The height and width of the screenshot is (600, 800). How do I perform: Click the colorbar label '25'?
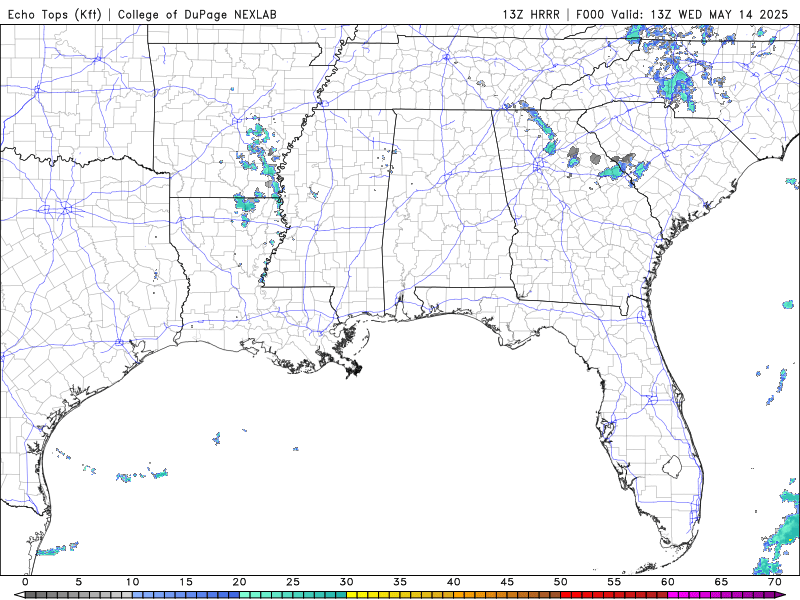tap(293, 582)
